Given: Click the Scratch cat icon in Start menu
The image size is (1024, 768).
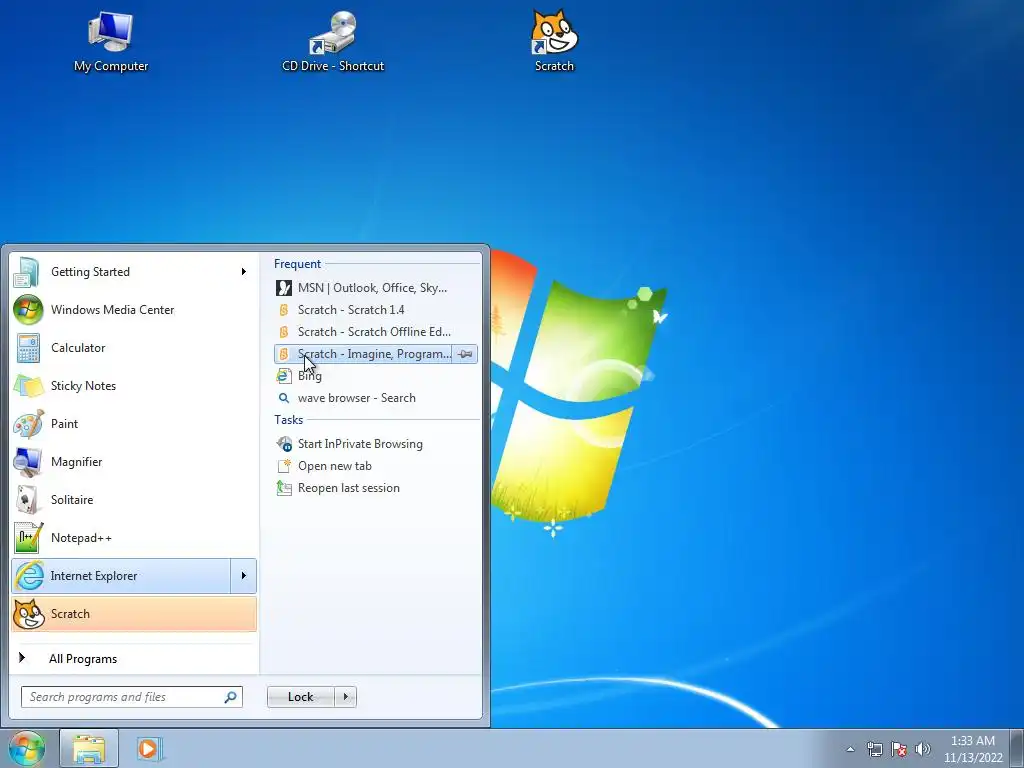Looking at the screenshot, I should [x=29, y=614].
